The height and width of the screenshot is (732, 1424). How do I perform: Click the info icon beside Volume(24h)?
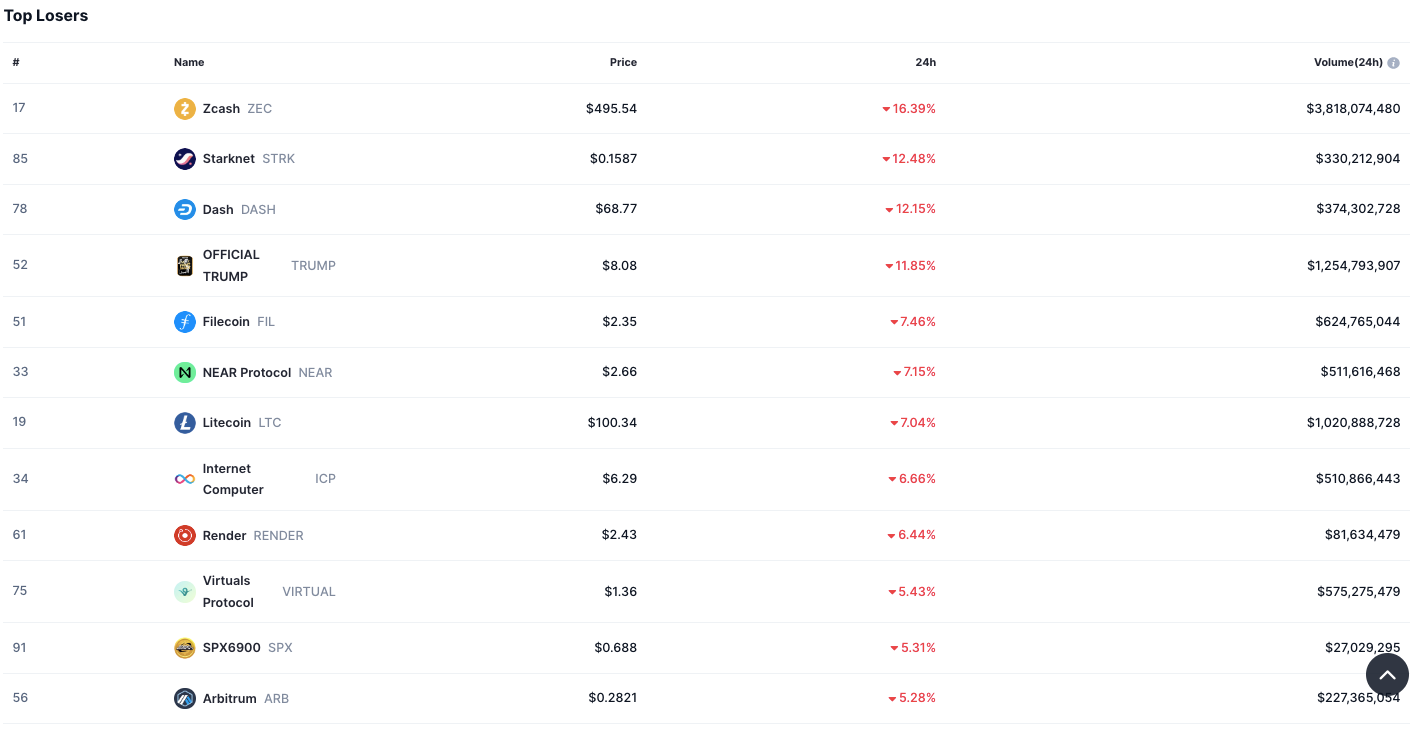click(1393, 61)
